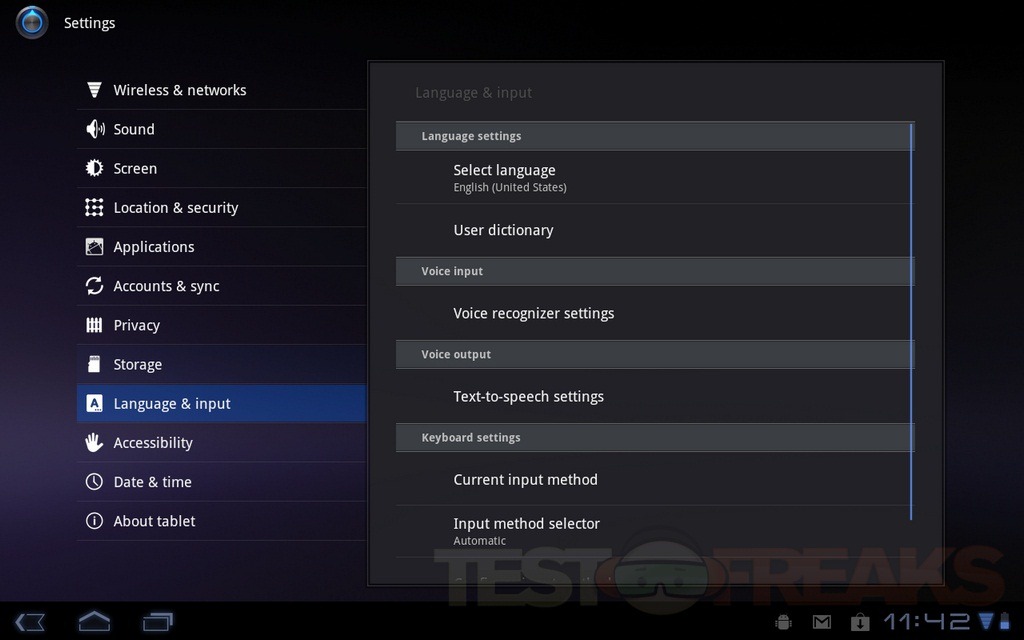
Task: Tap the Date & time clock icon
Action: pyautogui.click(x=94, y=482)
